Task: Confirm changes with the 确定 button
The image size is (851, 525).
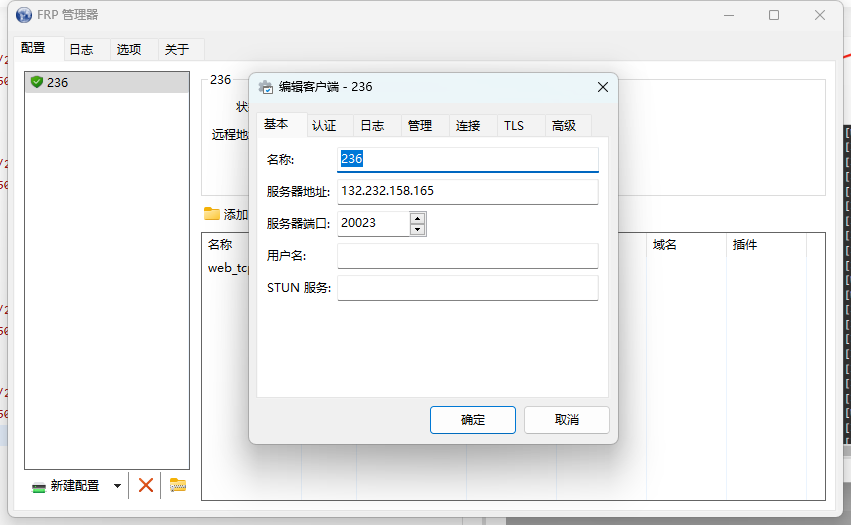Action: 473,420
